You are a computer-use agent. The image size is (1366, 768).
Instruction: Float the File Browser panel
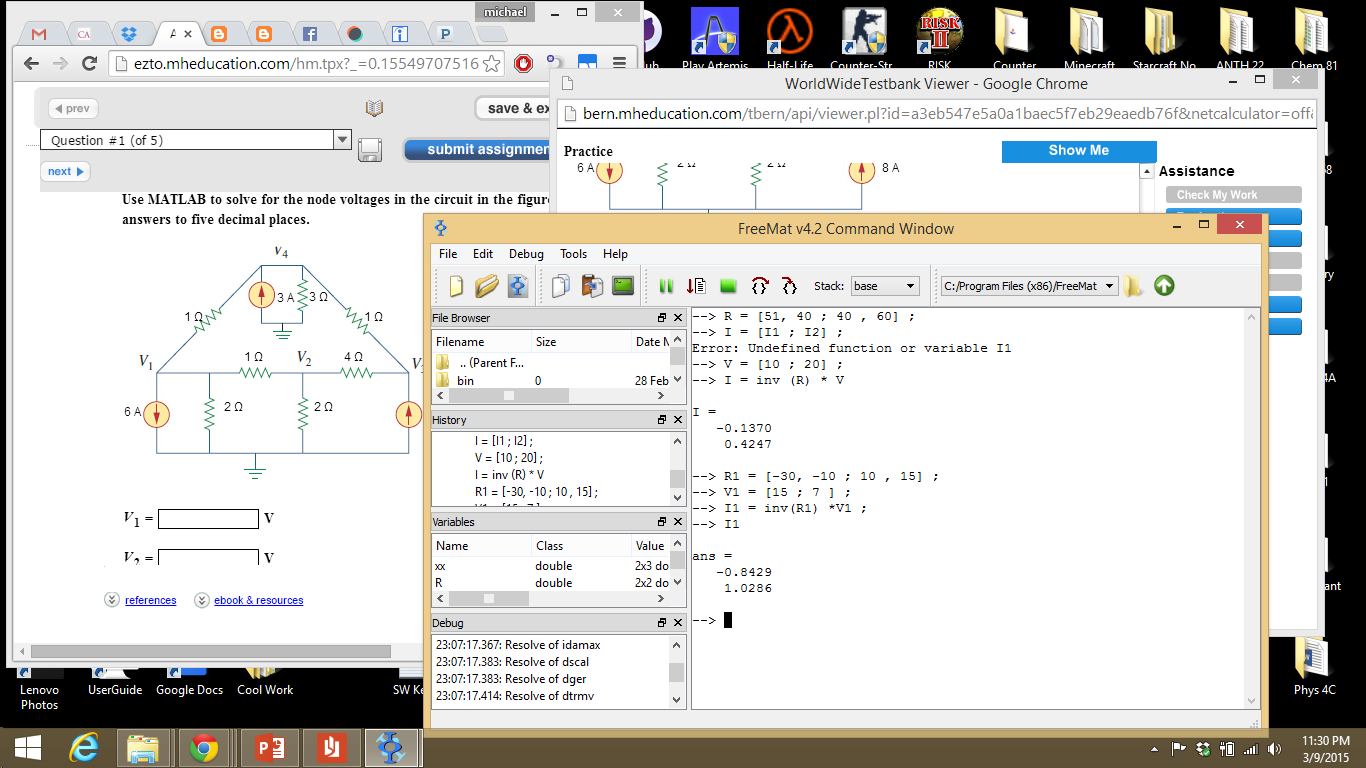662,318
